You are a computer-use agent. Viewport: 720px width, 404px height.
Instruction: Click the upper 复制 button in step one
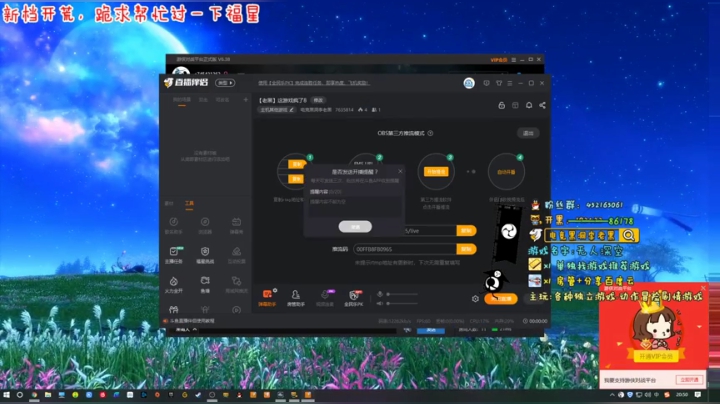tap(297, 164)
